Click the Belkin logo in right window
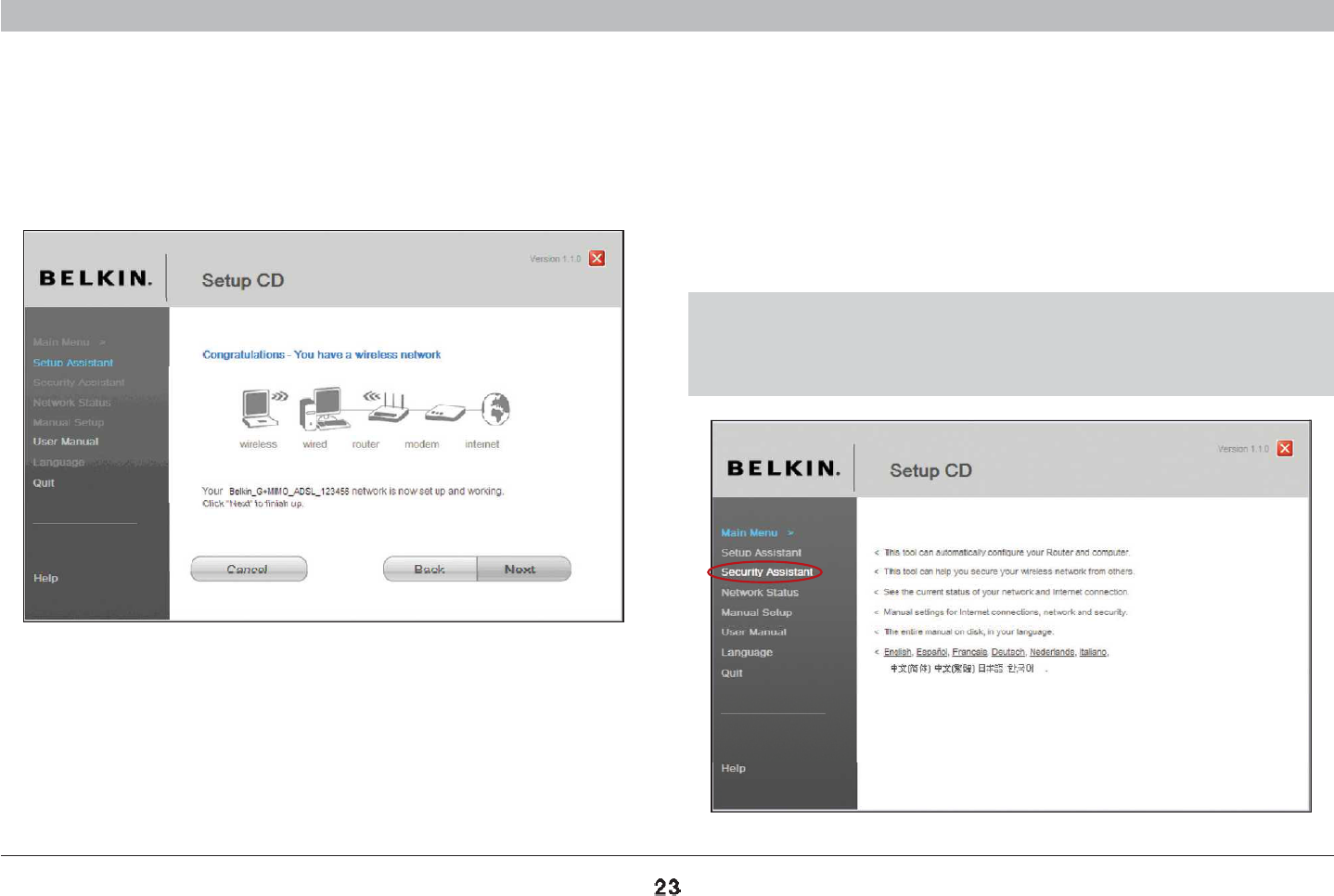The height and width of the screenshot is (896, 1334). coord(784,468)
